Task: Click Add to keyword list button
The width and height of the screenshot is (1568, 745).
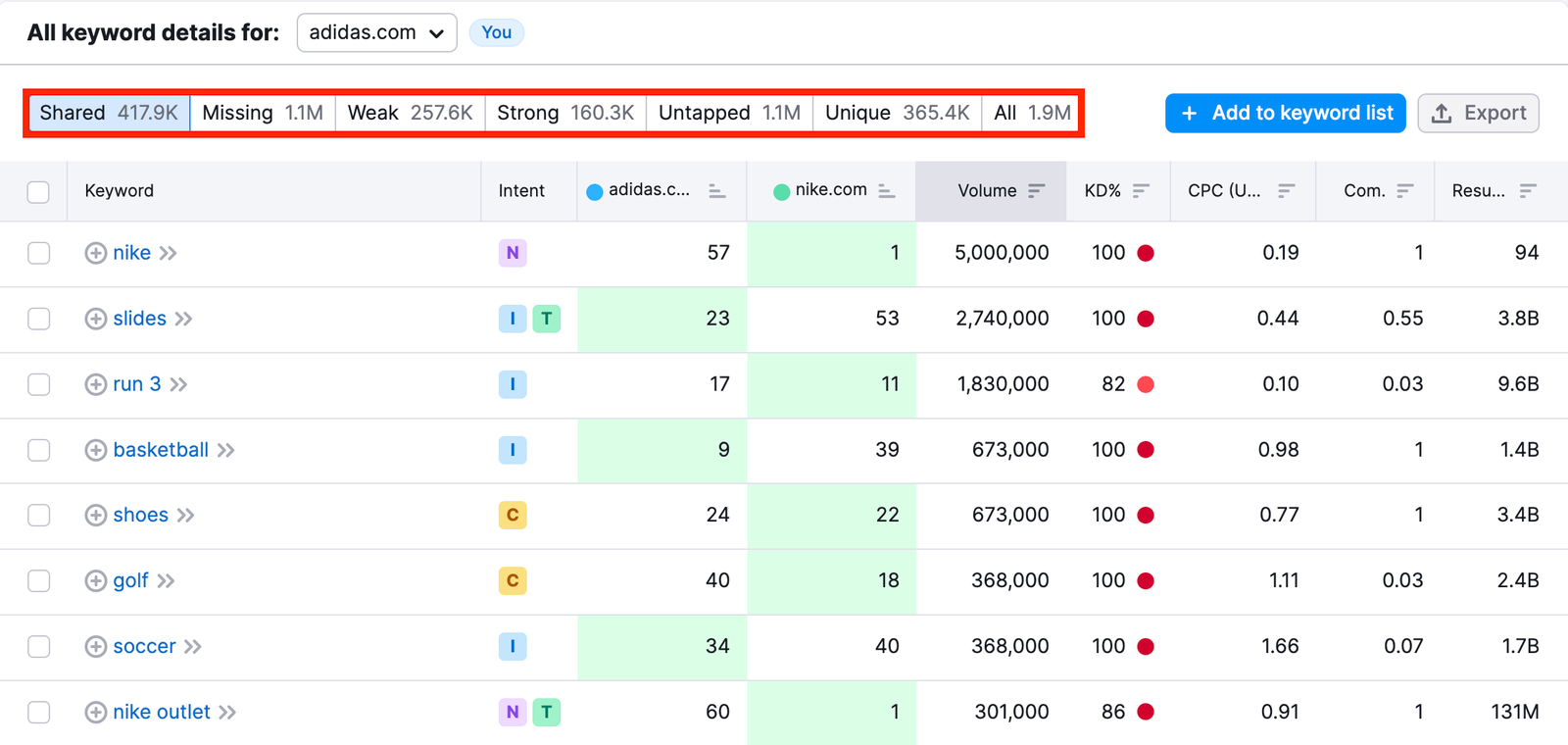Action: (1286, 113)
